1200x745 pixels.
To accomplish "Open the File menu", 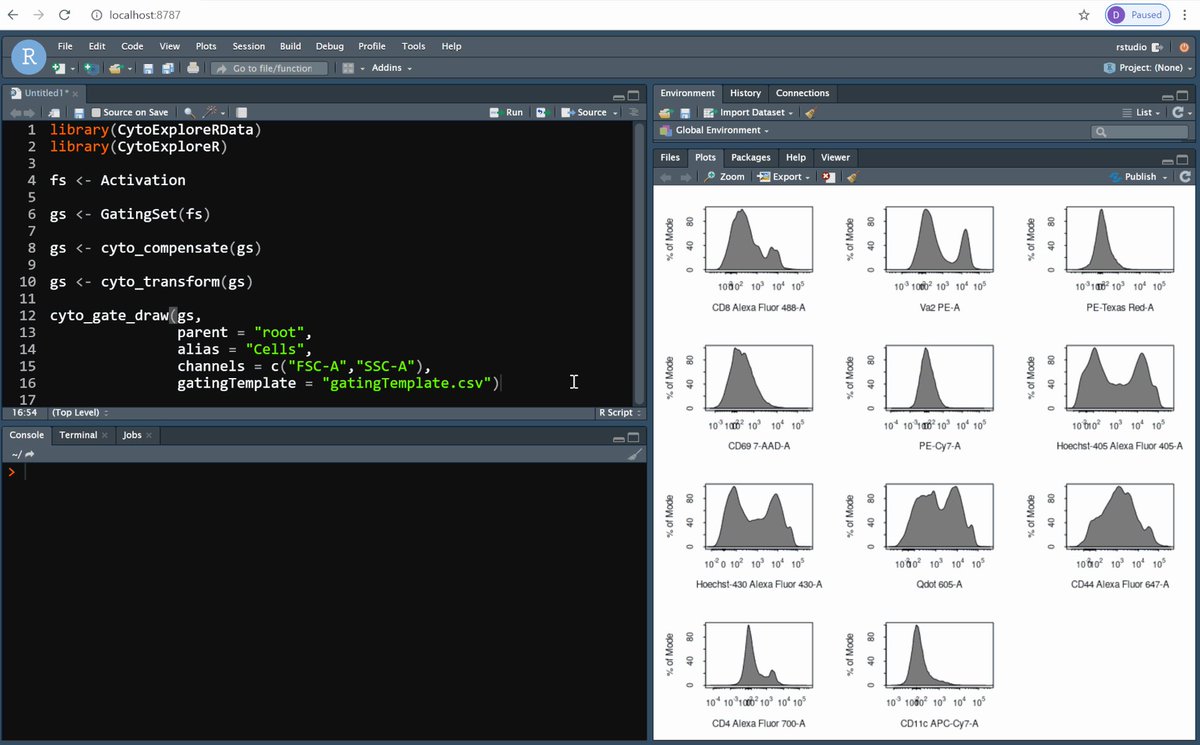I will (65, 46).
